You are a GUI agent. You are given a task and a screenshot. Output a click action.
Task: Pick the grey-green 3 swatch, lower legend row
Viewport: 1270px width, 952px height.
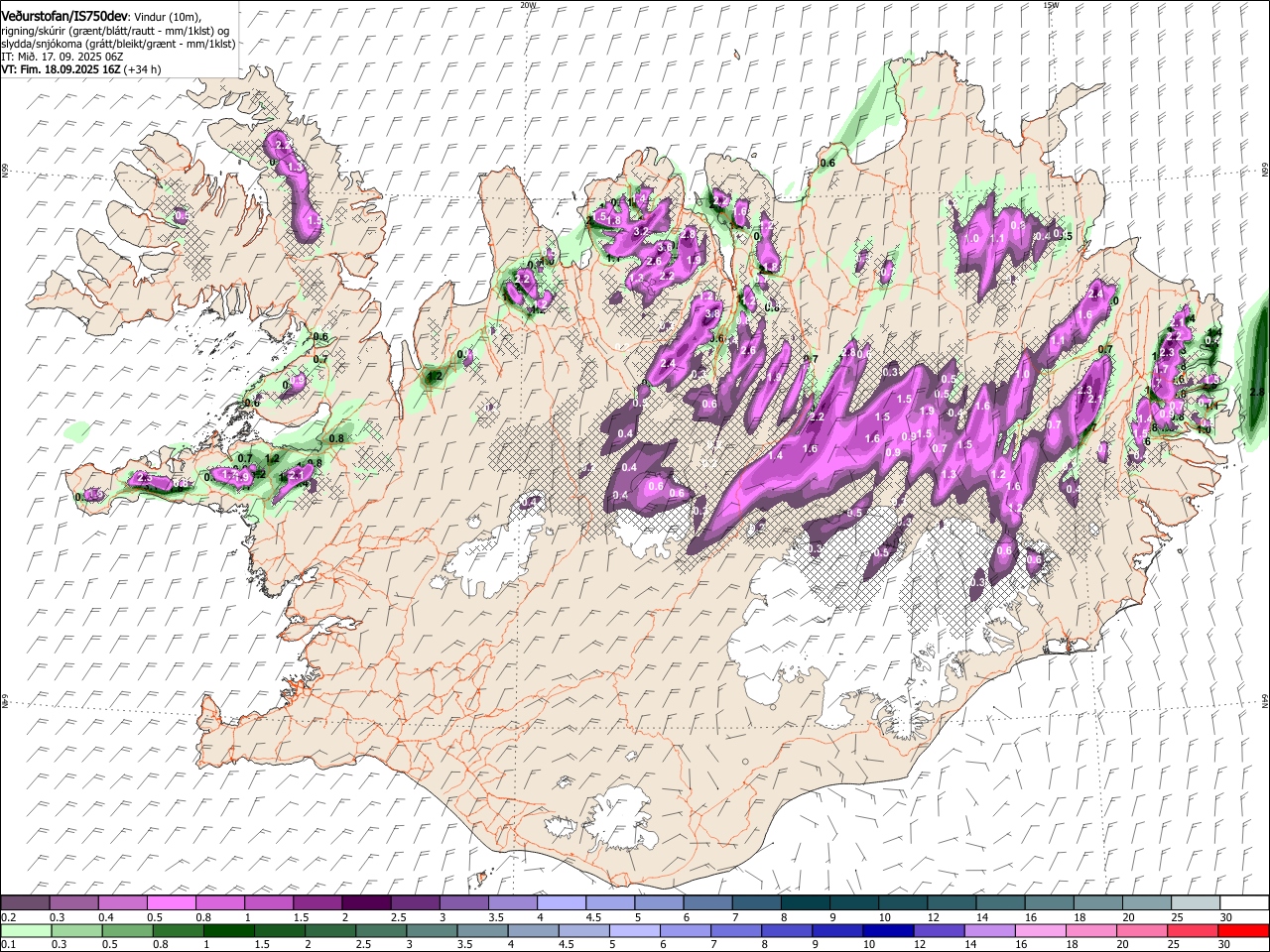(x=432, y=930)
